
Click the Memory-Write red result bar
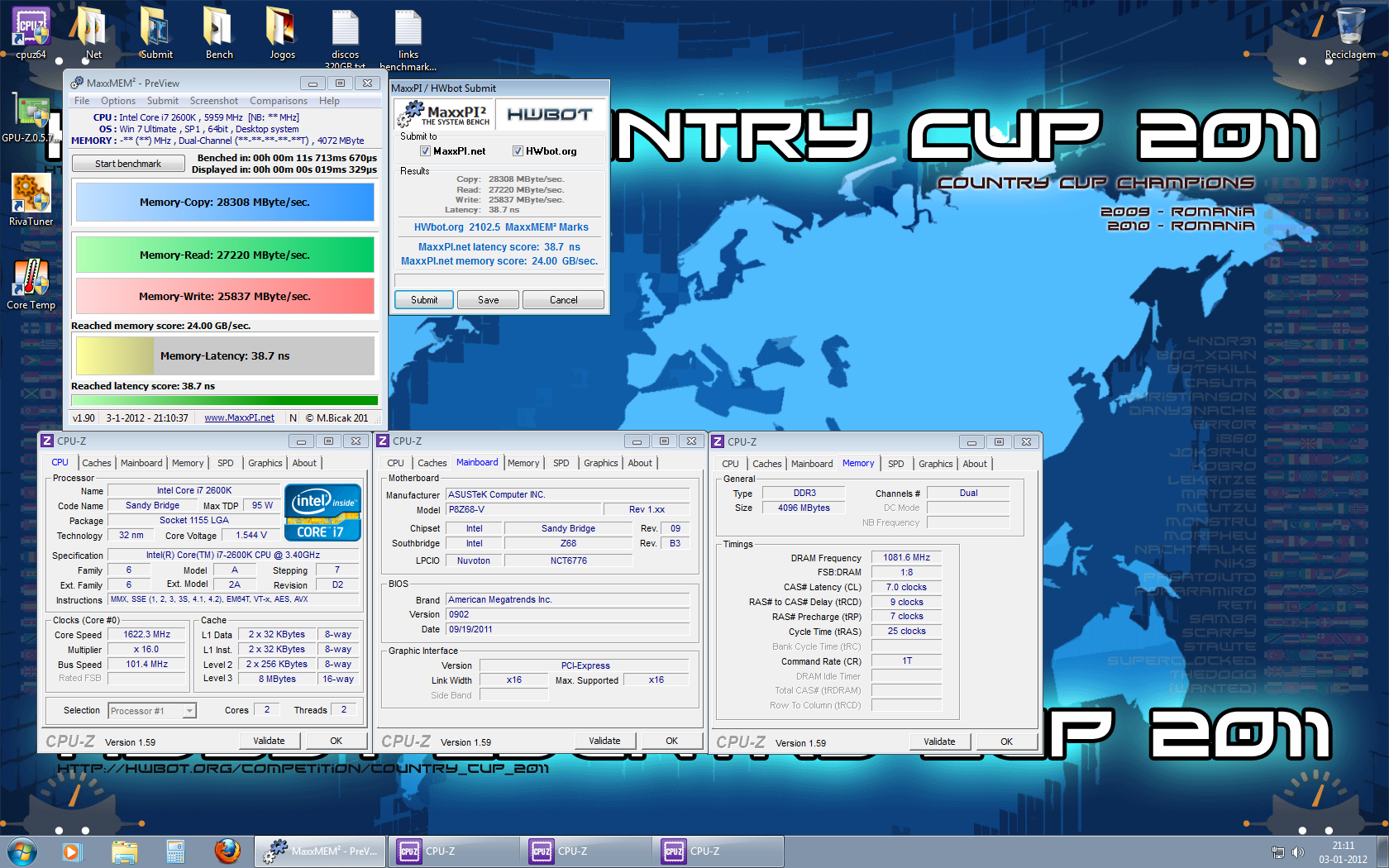coord(225,296)
